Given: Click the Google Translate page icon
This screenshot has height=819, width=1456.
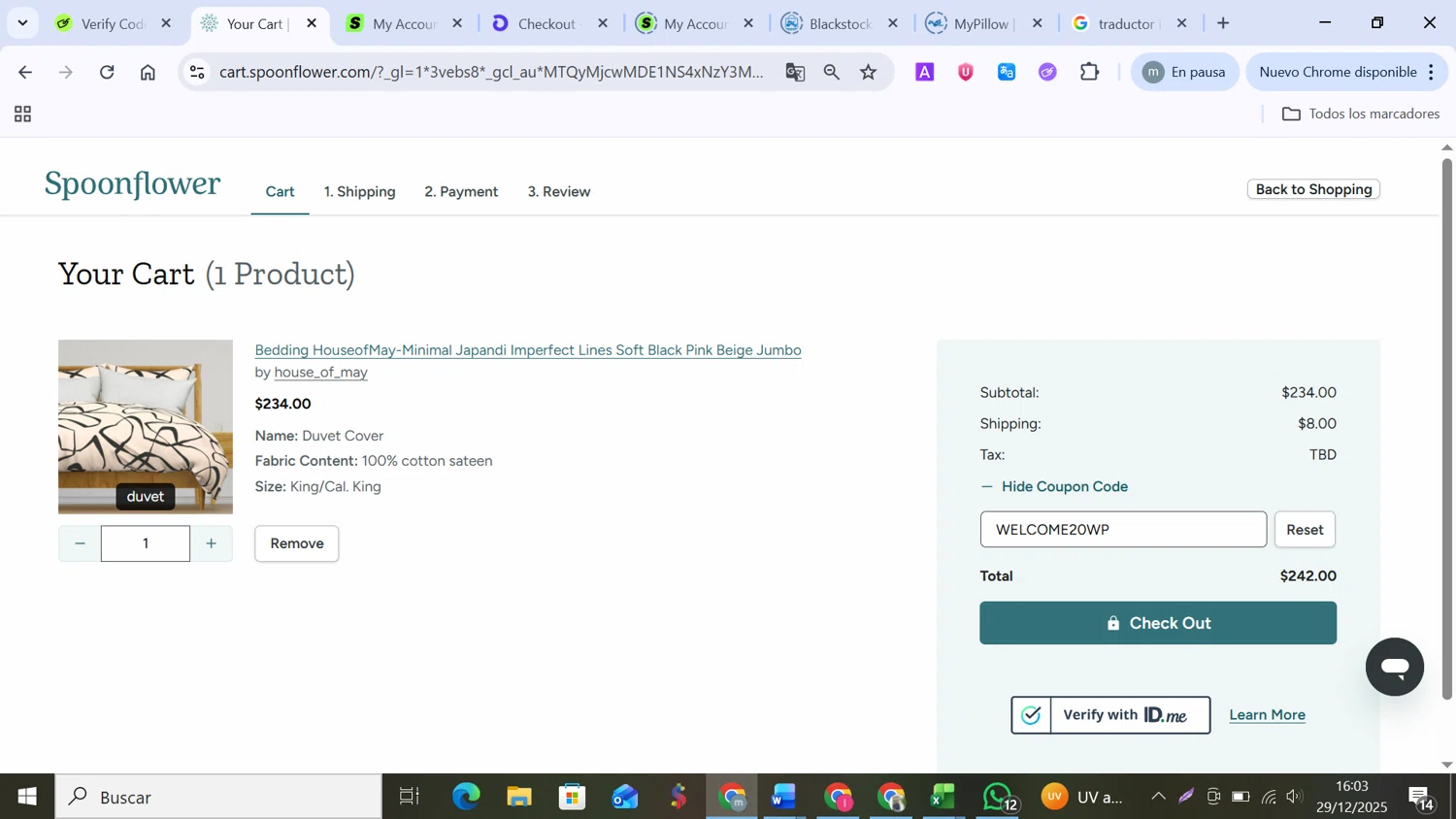Looking at the screenshot, I should click(795, 72).
